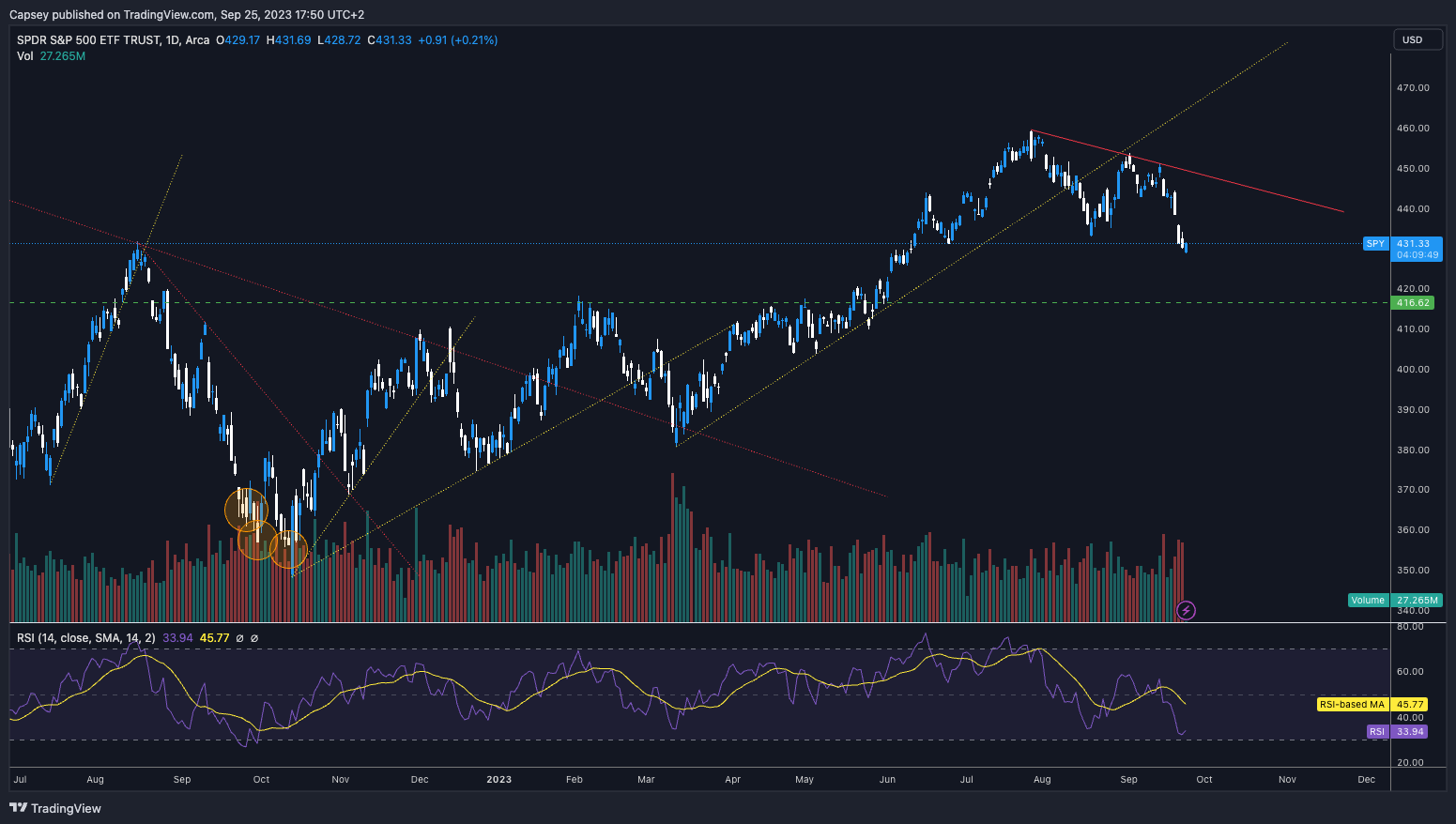Screen dimensions: 1456x824
Task: Click the blue SPY symbol badge
Action: [x=1374, y=244]
